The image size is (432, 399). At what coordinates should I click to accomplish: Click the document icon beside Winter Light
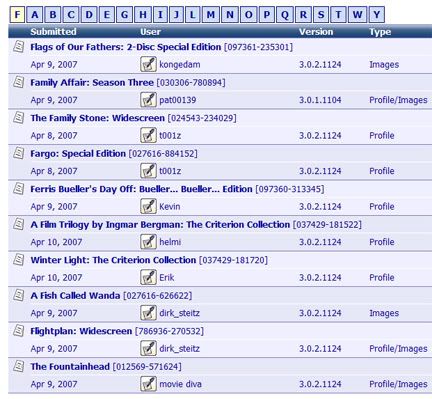click(19, 259)
